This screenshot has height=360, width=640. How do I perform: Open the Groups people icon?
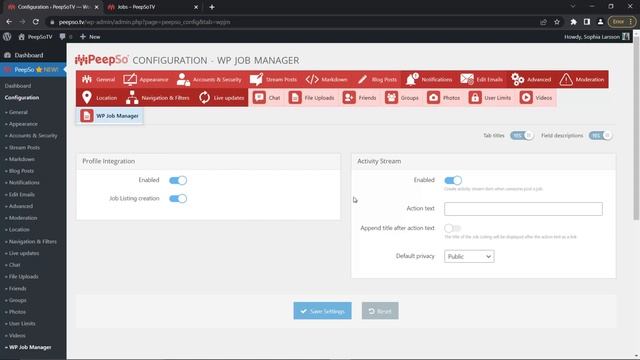(391, 98)
